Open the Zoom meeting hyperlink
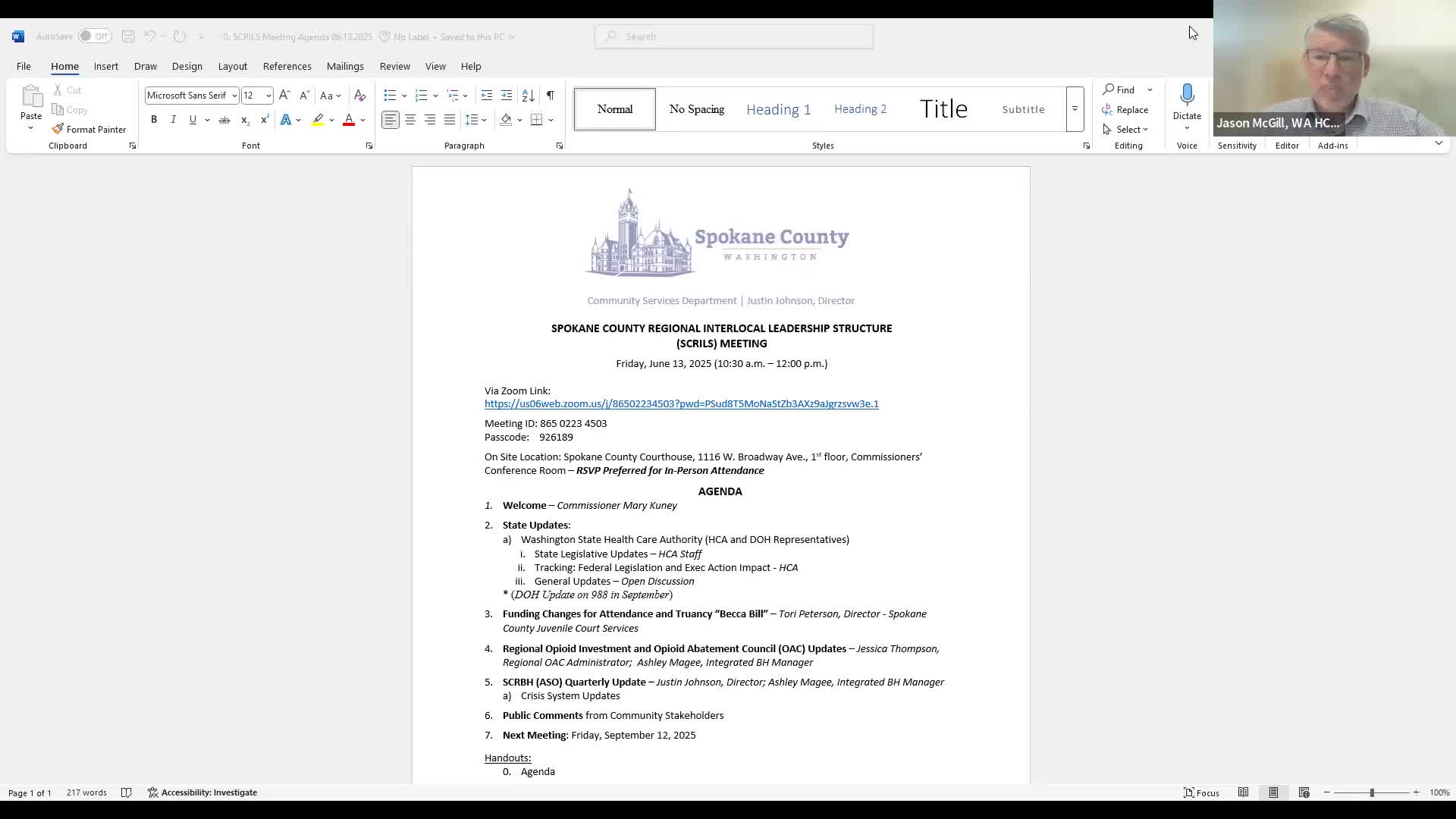Image resolution: width=1456 pixels, height=819 pixels. point(681,404)
